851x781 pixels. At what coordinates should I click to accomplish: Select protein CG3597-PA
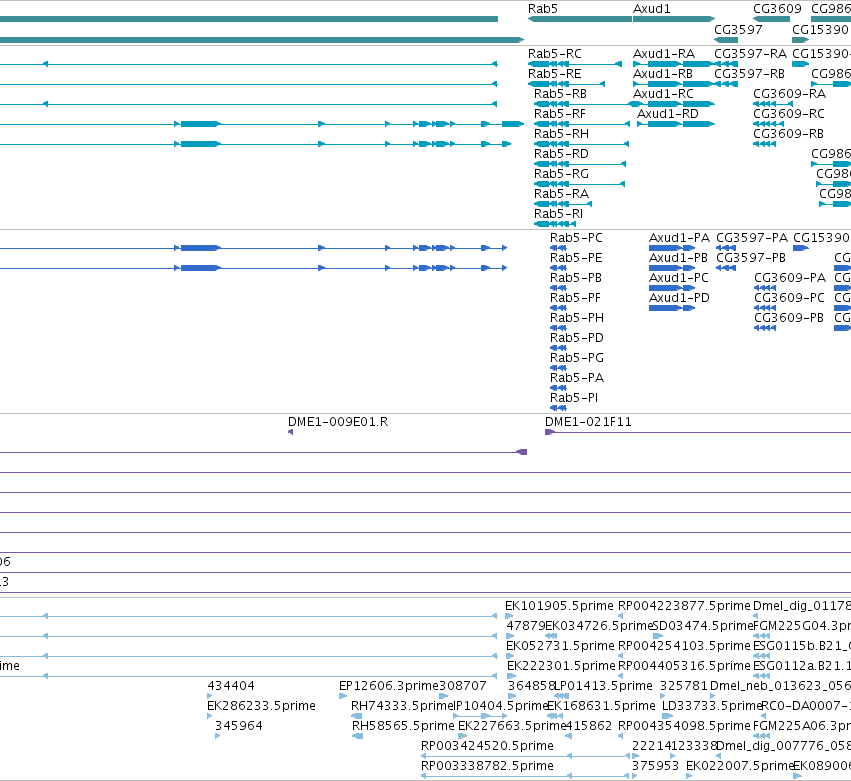(x=752, y=238)
